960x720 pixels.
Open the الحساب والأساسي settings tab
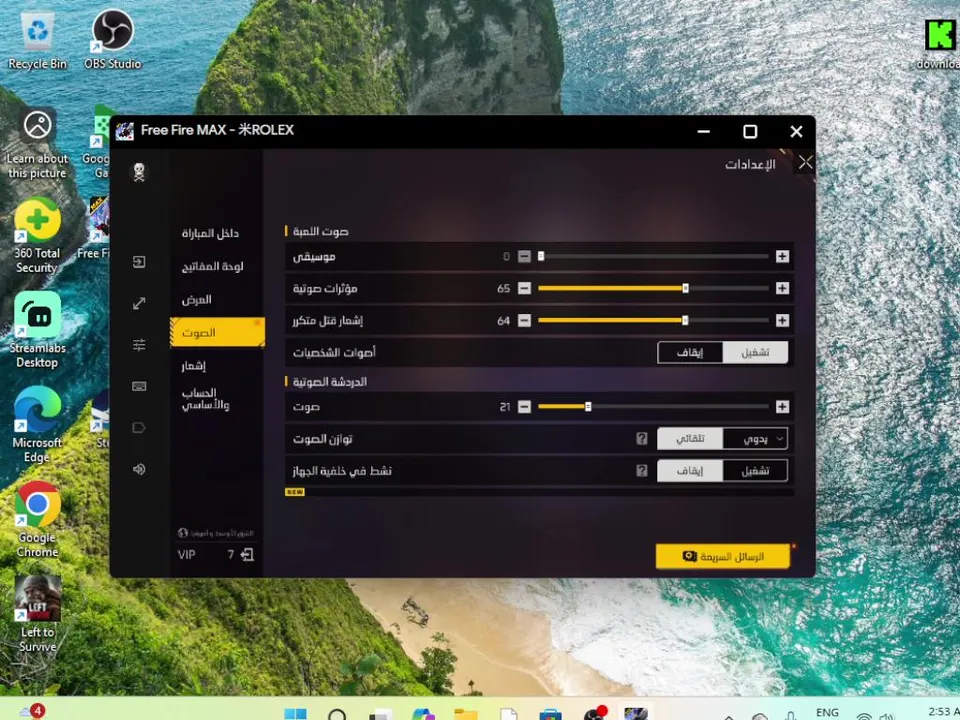(205, 399)
